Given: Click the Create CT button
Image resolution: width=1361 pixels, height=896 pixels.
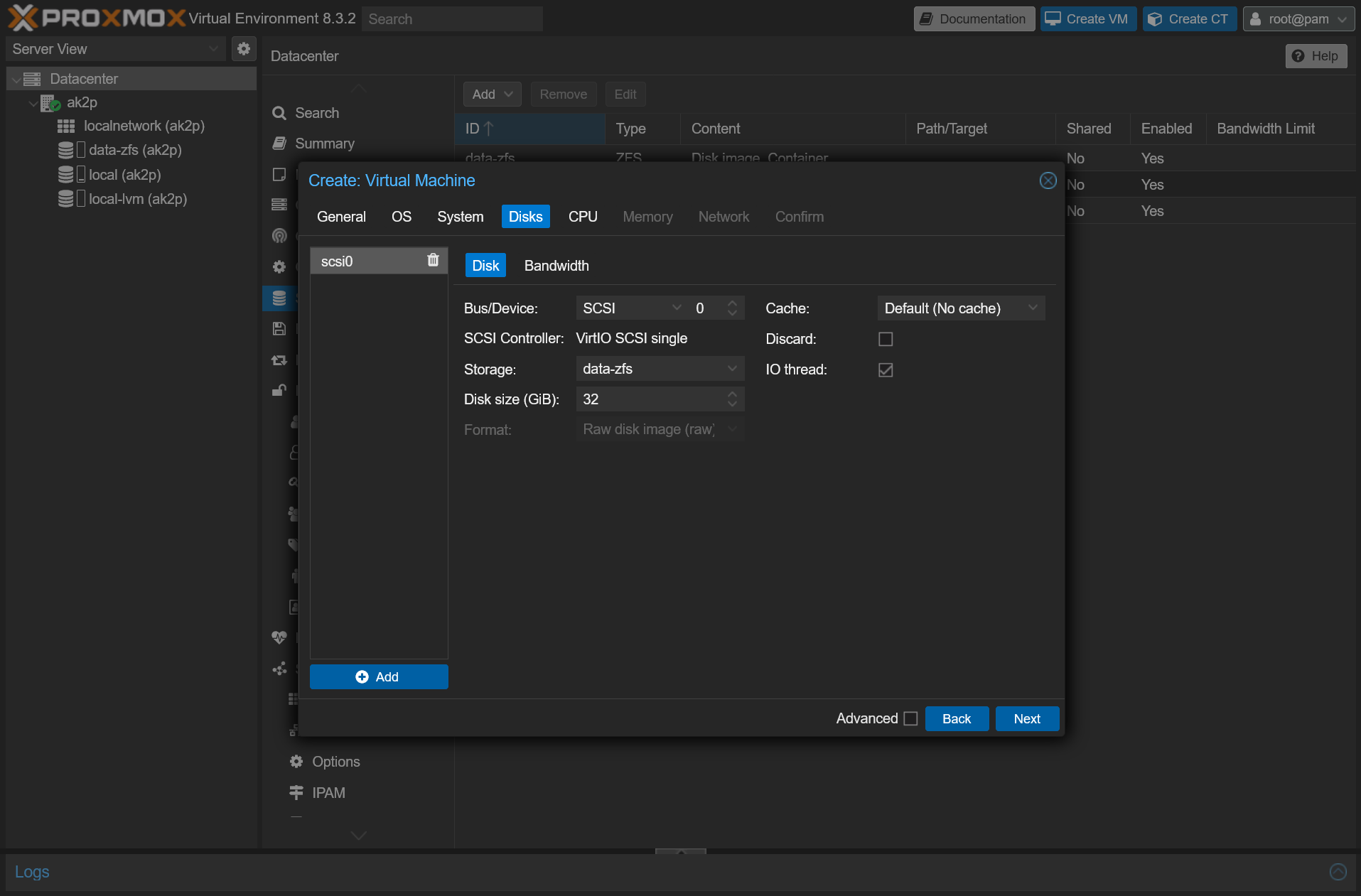Looking at the screenshot, I should click(x=1189, y=19).
